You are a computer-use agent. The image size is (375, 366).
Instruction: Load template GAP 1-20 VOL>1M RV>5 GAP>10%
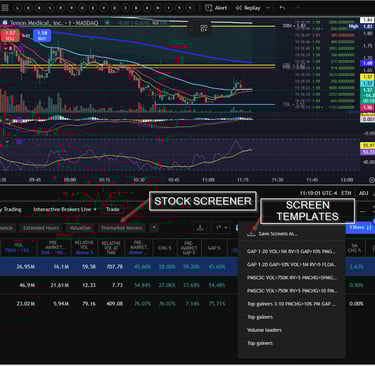click(x=292, y=251)
